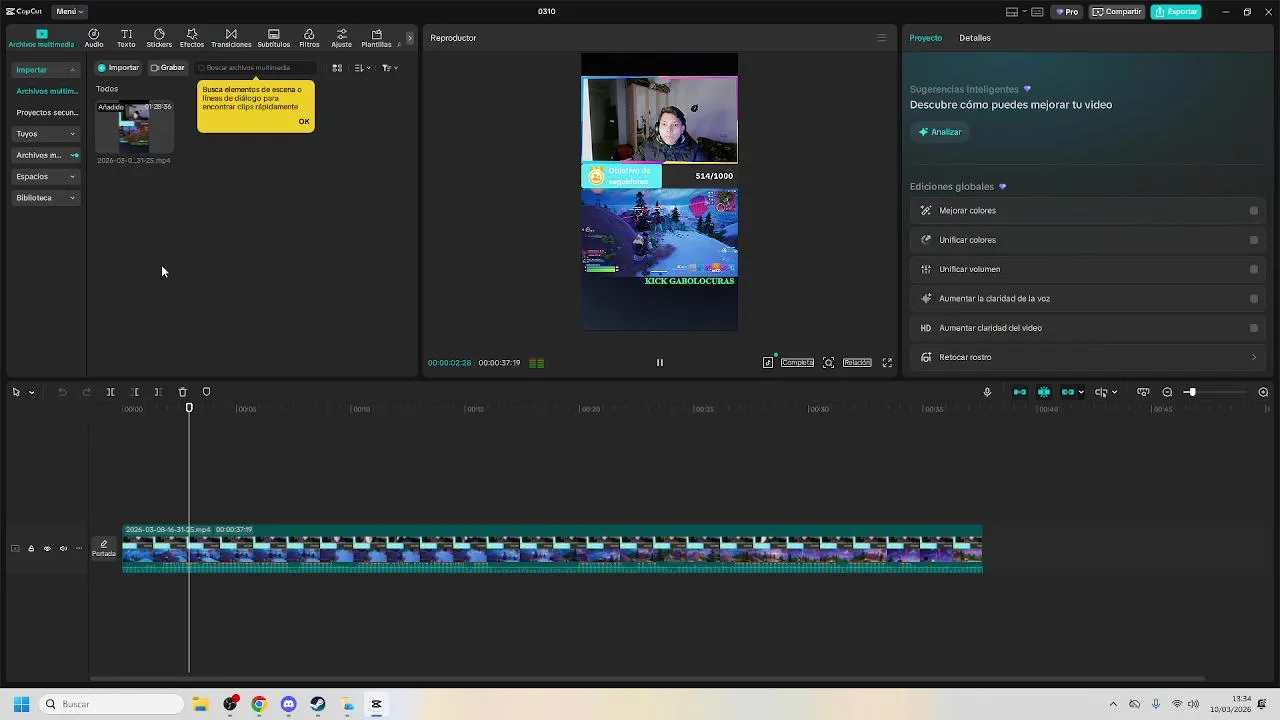Toggle Unificar volumen option

click(x=1254, y=269)
